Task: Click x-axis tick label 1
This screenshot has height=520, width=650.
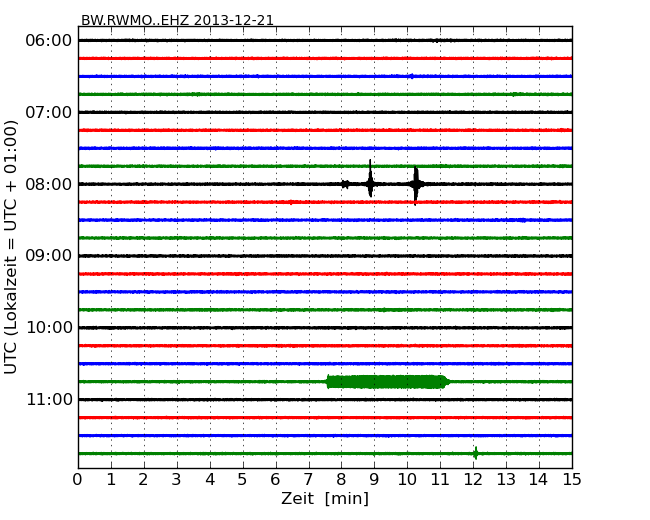Action: (111, 480)
